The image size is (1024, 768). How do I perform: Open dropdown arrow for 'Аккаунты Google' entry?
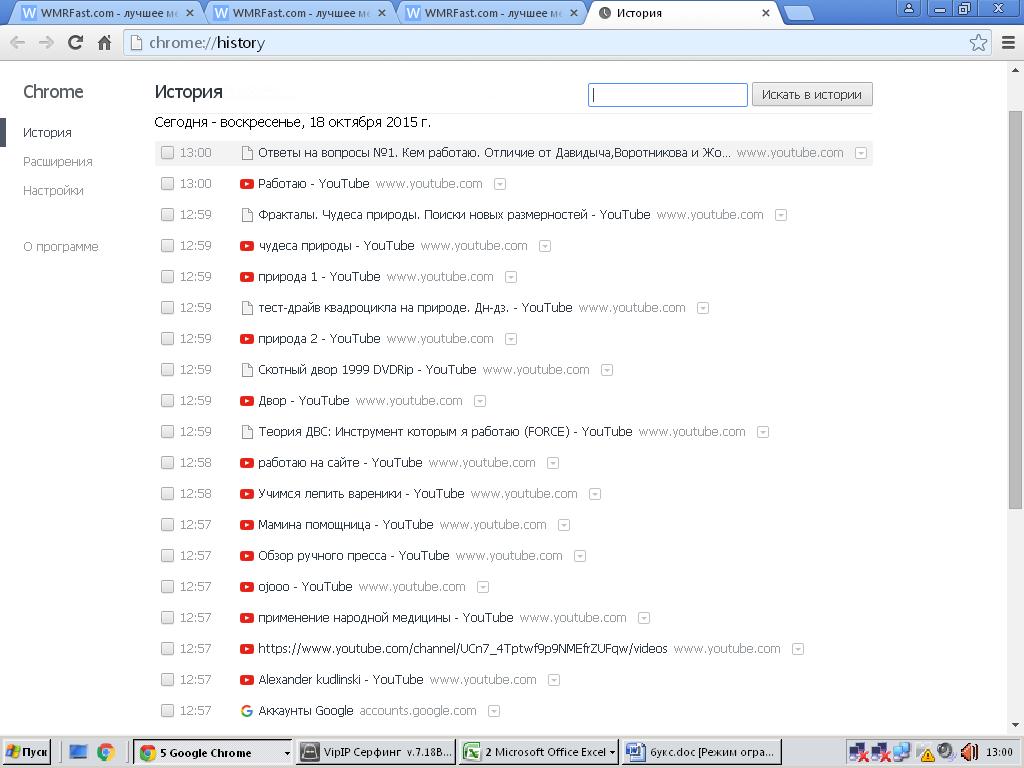[494, 711]
